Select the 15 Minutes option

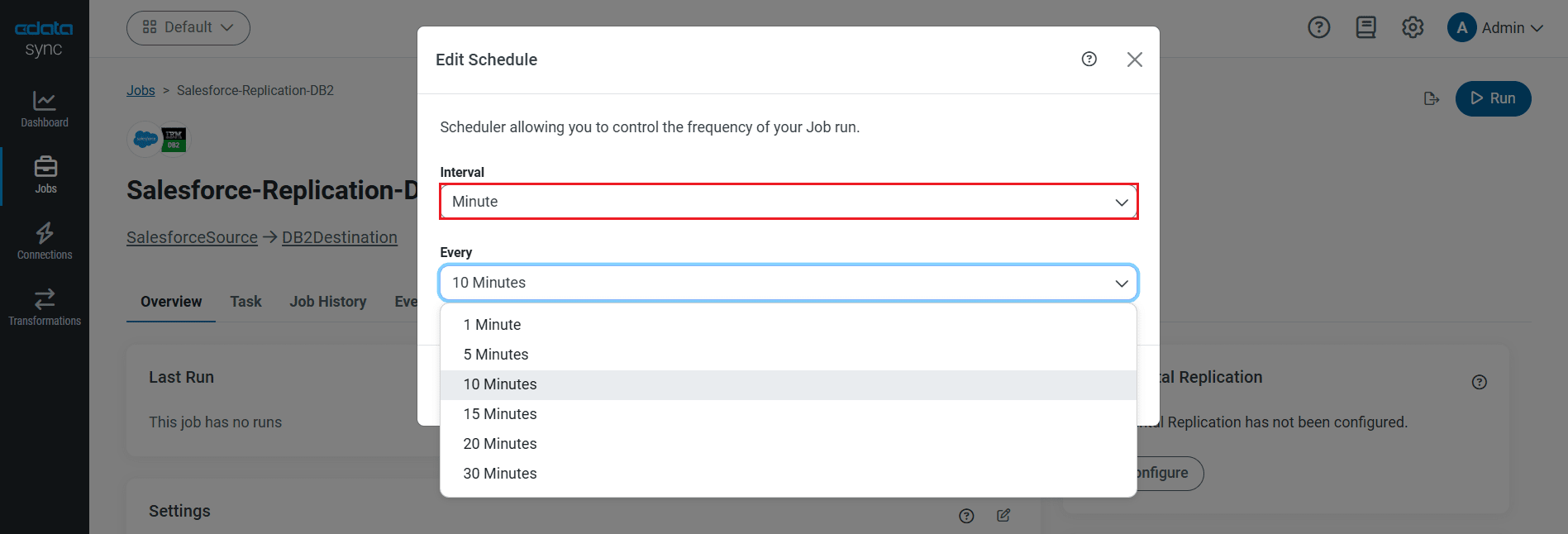500,414
